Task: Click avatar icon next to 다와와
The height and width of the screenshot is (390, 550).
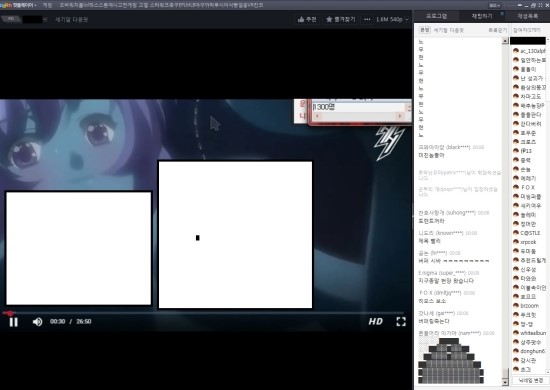Action: (516, 278)
